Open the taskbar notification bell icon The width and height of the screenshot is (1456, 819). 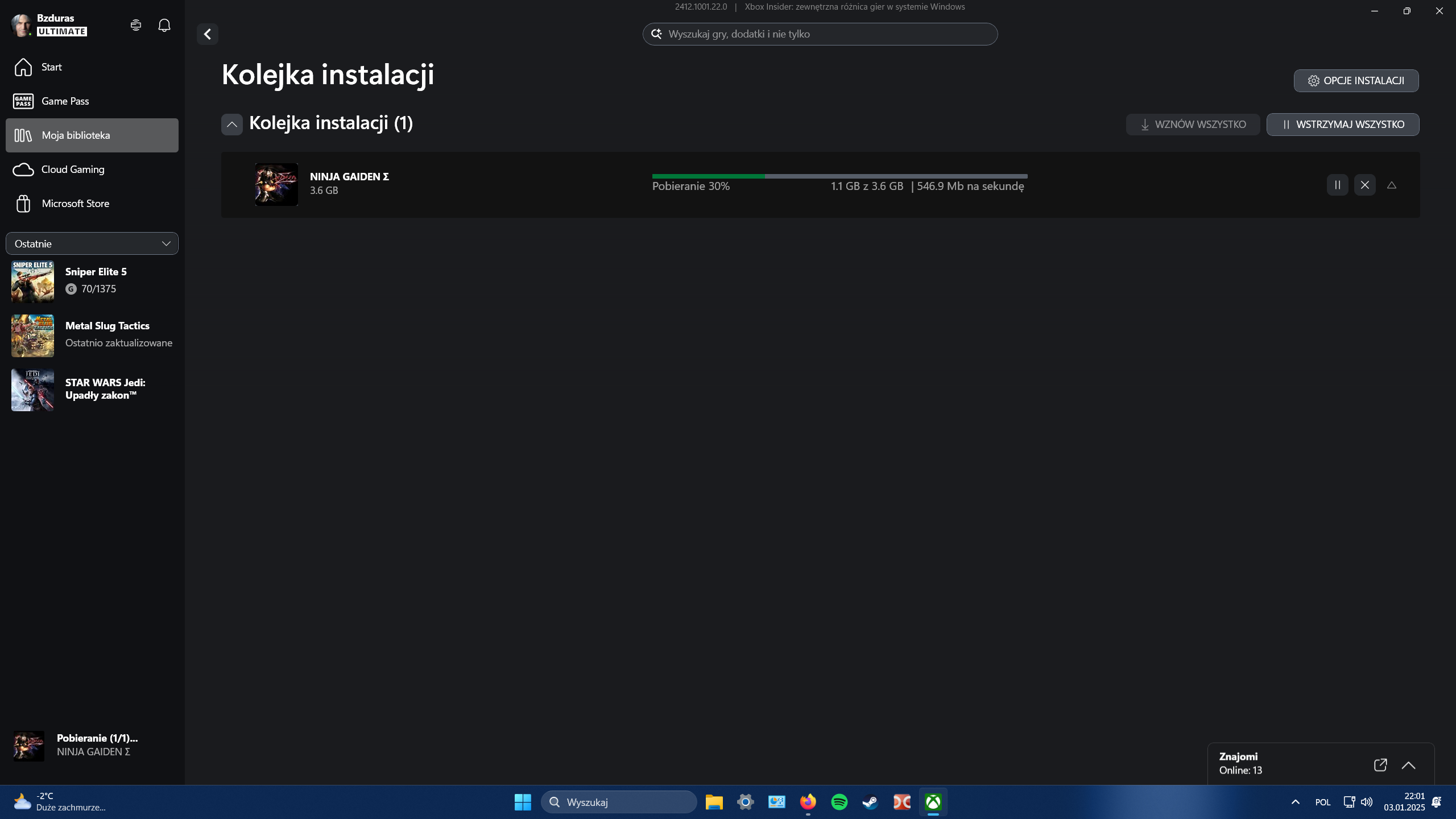[x=1437, y=803]
